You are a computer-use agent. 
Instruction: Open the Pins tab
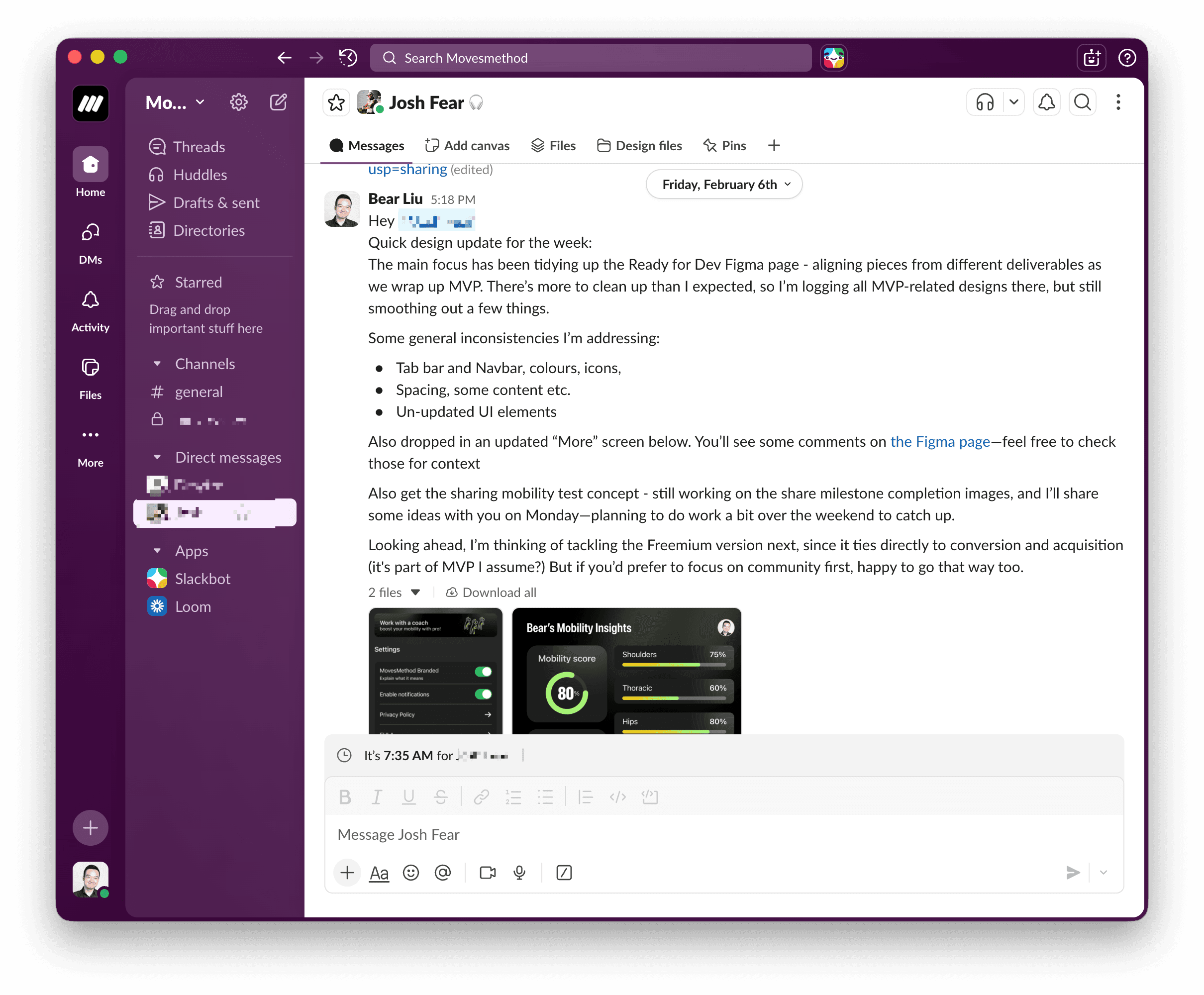pos(724,146)
